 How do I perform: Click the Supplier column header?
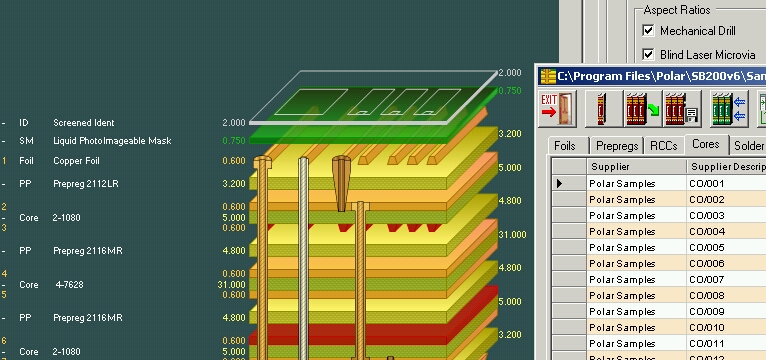pyautogui.click(x=637, y=167)
